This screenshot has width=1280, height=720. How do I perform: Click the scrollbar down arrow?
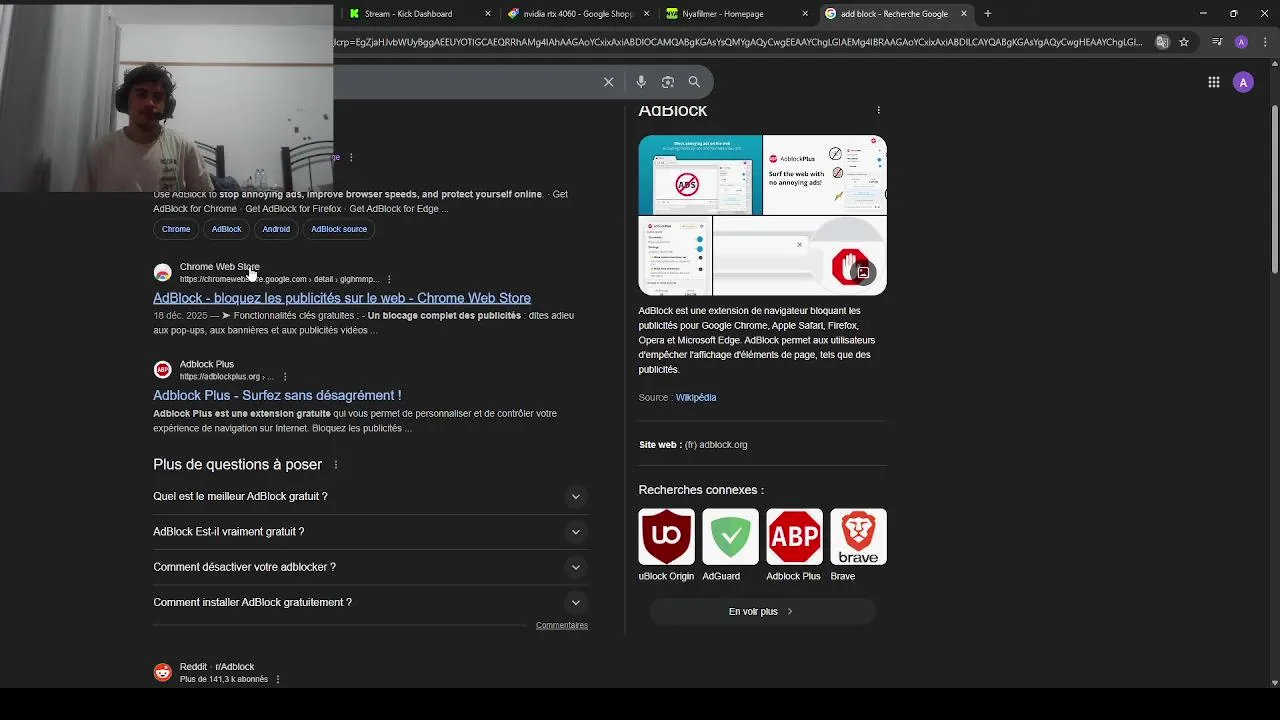[x=1275, y=683]
